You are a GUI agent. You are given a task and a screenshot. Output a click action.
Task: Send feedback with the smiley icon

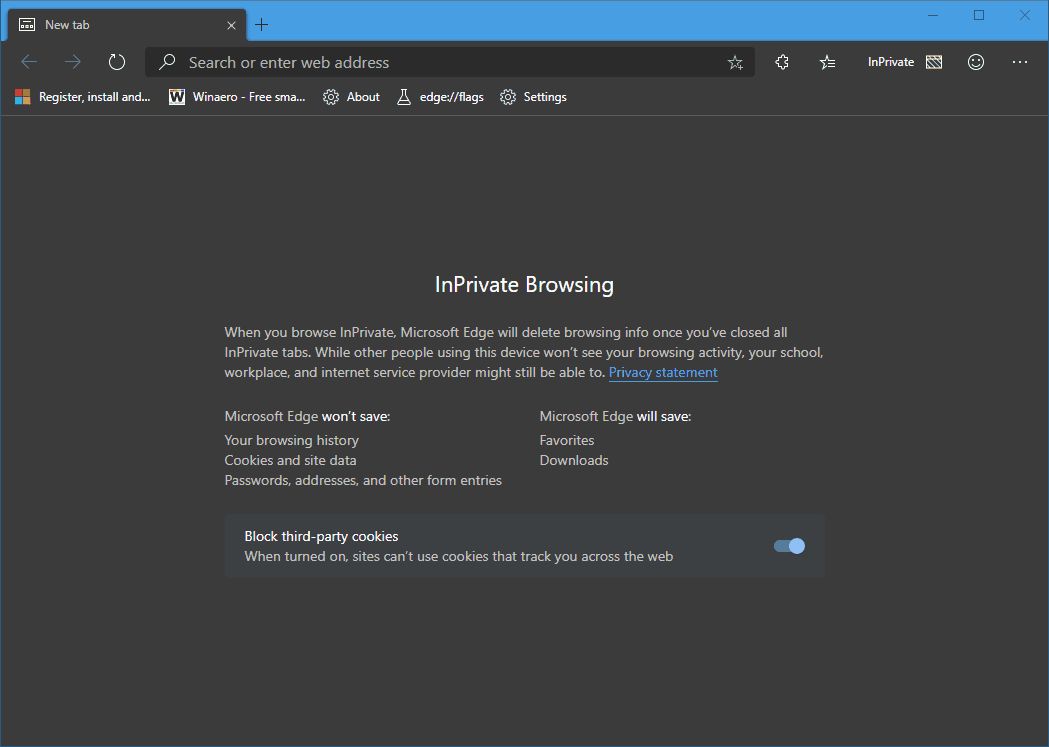[975, 62]
